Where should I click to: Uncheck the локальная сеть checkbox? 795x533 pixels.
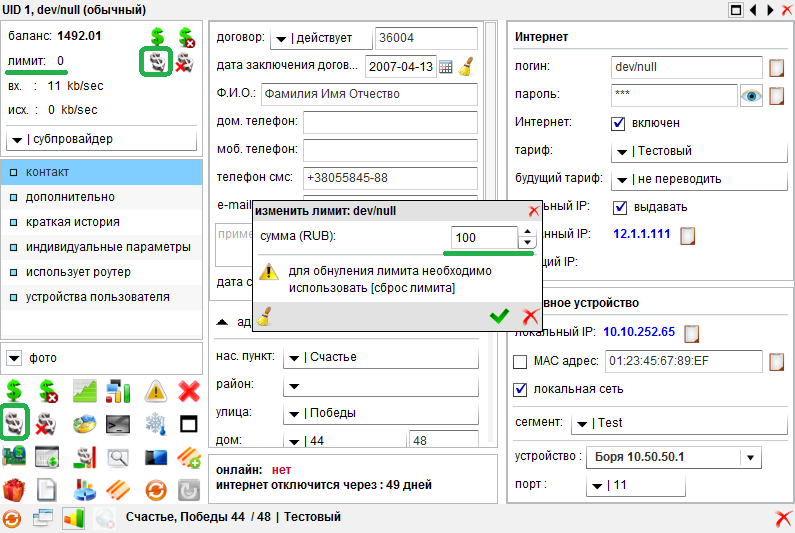point(520,389)
